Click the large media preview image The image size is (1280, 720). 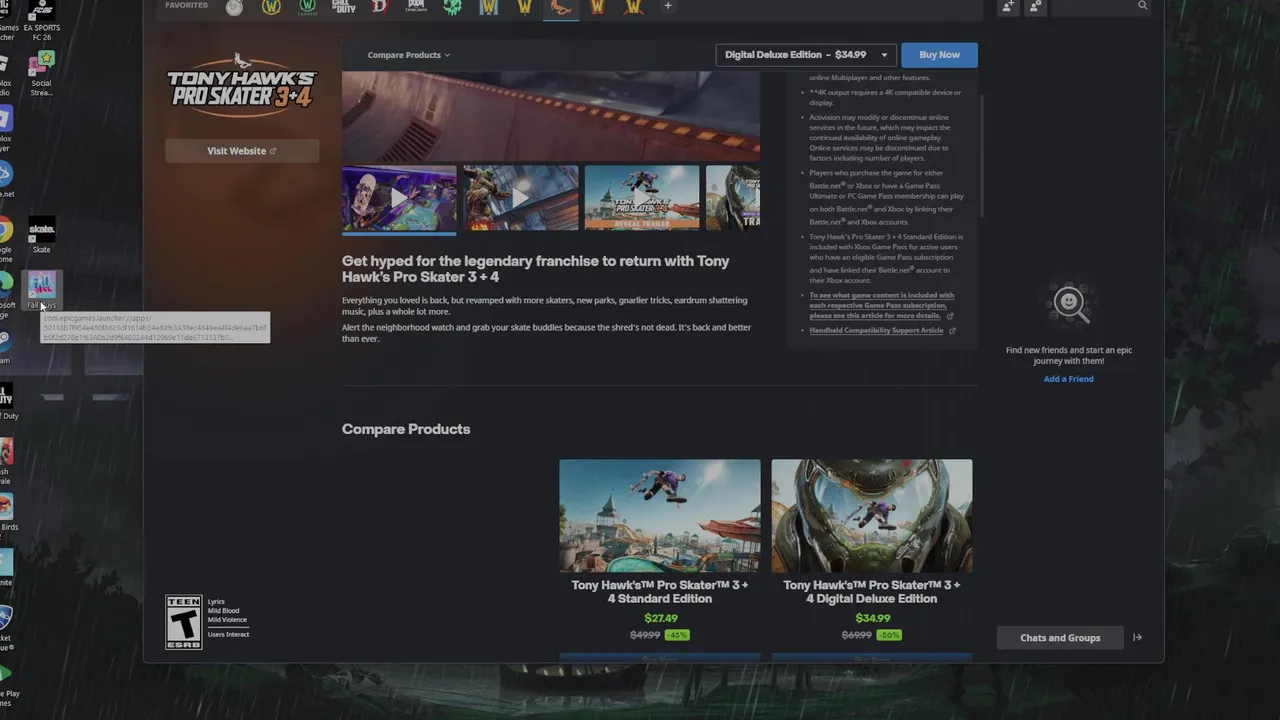(551, 114)
